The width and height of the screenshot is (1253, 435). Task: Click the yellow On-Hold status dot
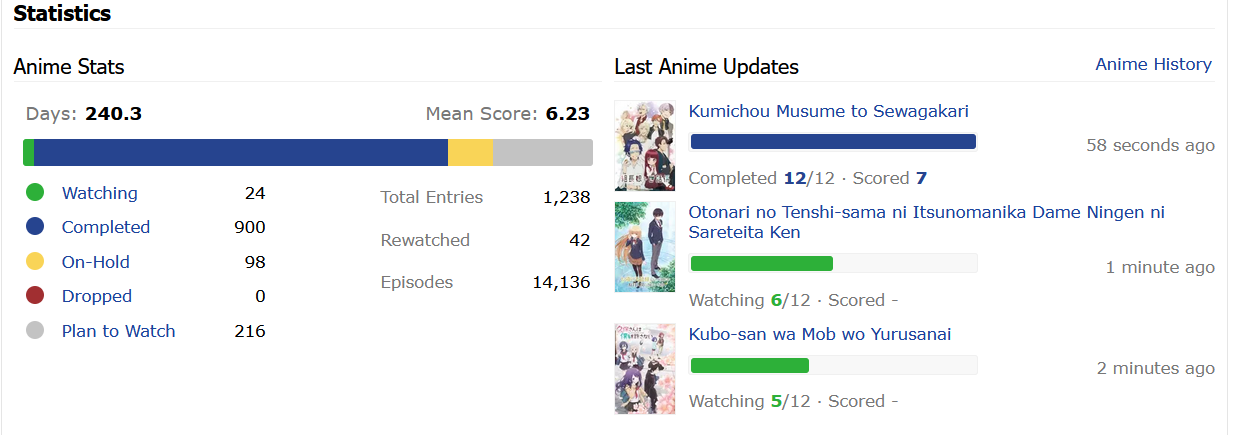(x=35, y=262)
